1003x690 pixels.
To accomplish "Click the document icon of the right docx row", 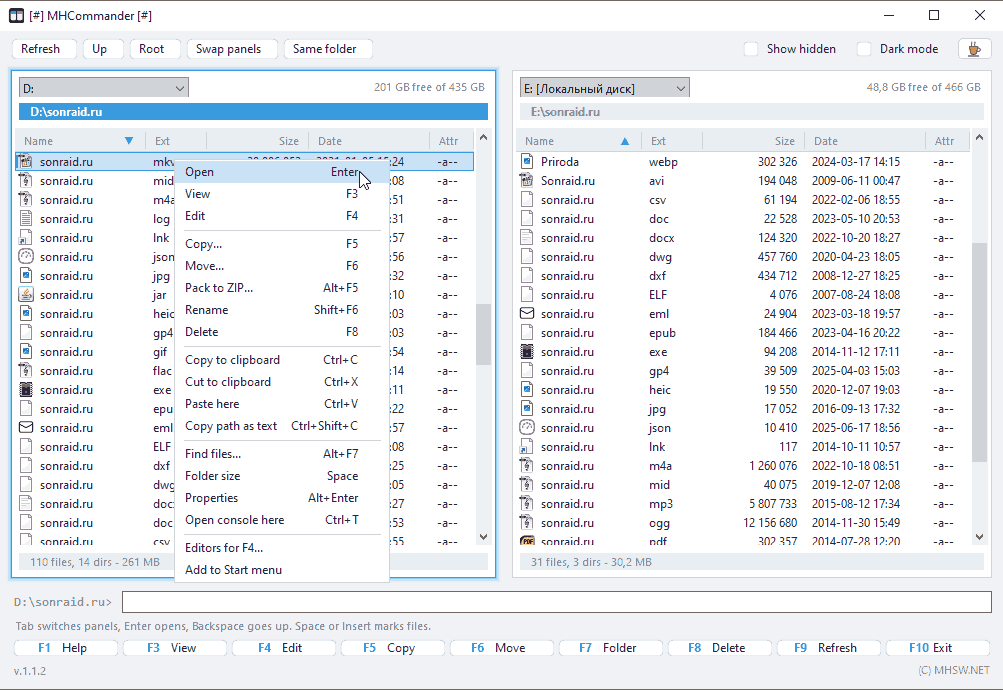I will click(526, 238).
